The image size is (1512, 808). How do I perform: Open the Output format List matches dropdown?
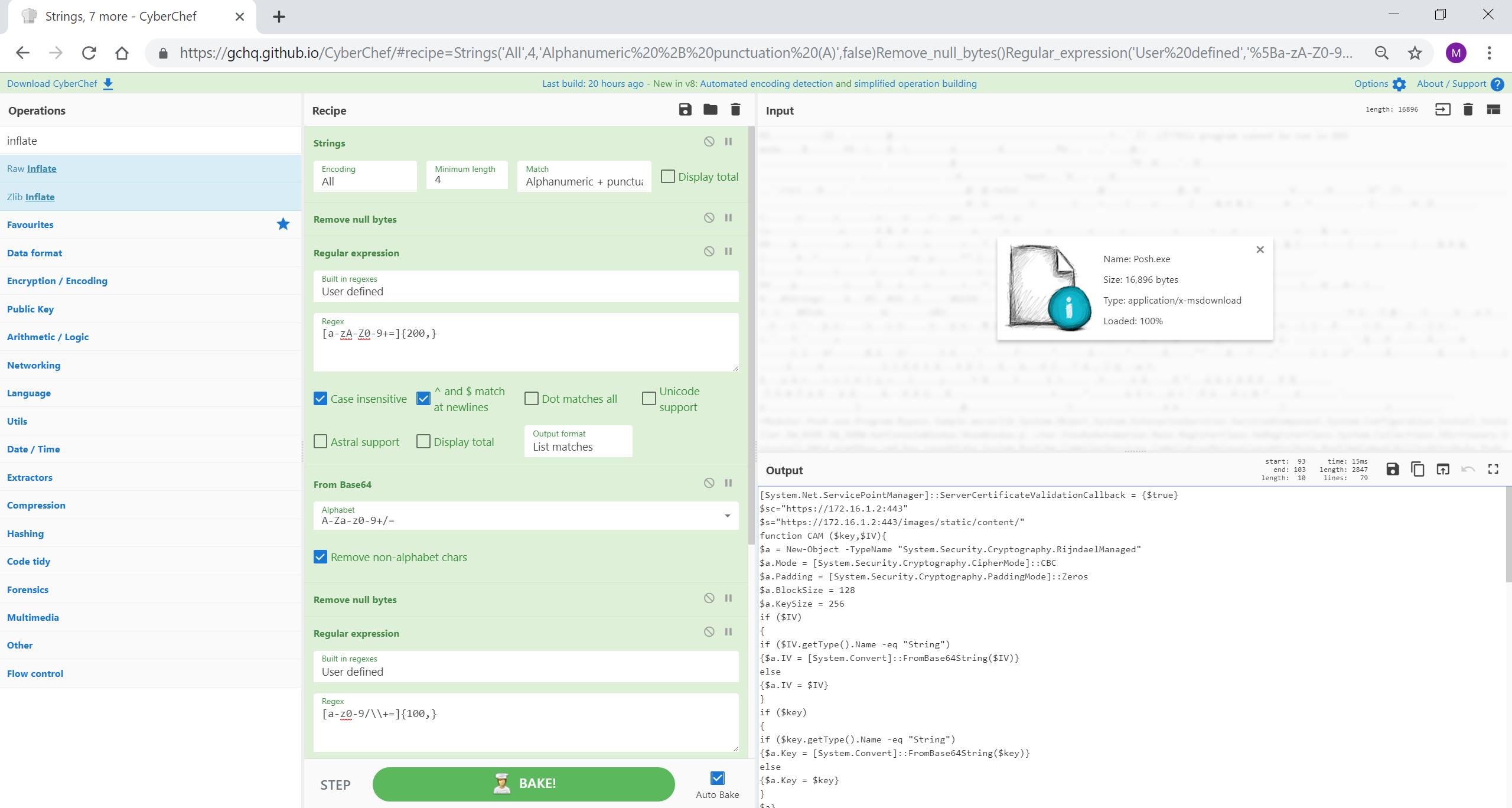coord(578,441)
